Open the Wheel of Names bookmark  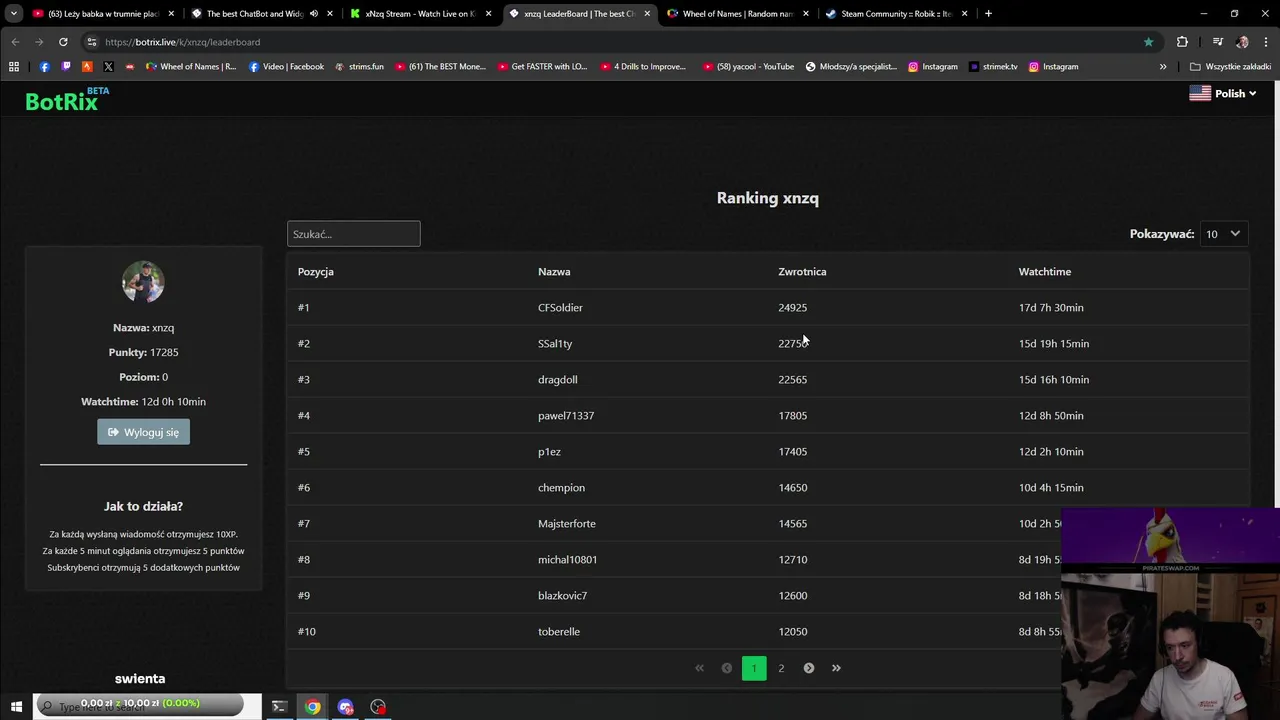tap(191, 67)
